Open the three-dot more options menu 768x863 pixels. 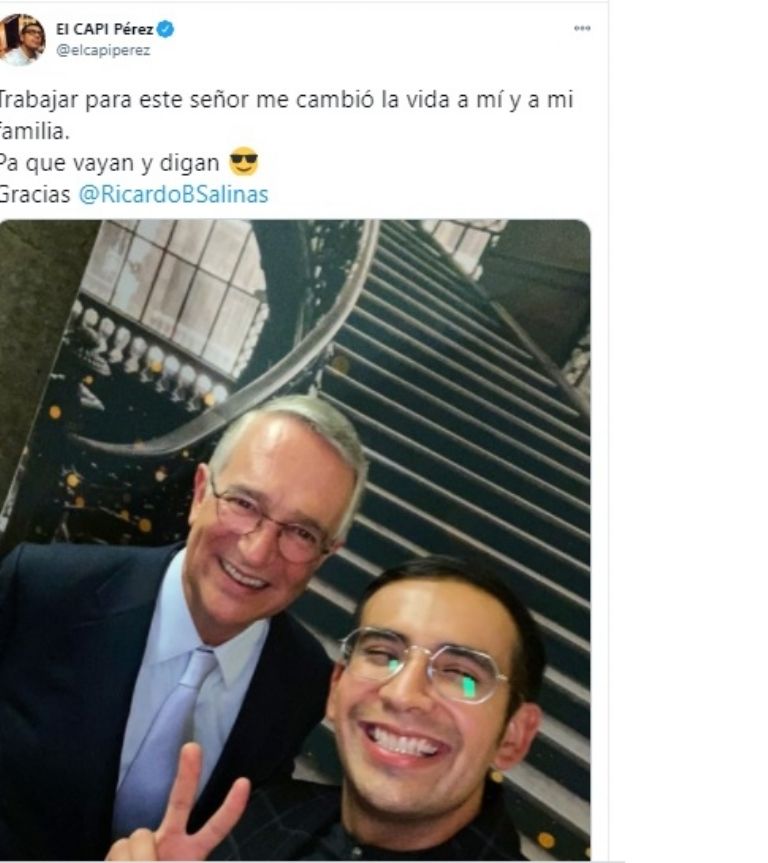tap(582, 28)
